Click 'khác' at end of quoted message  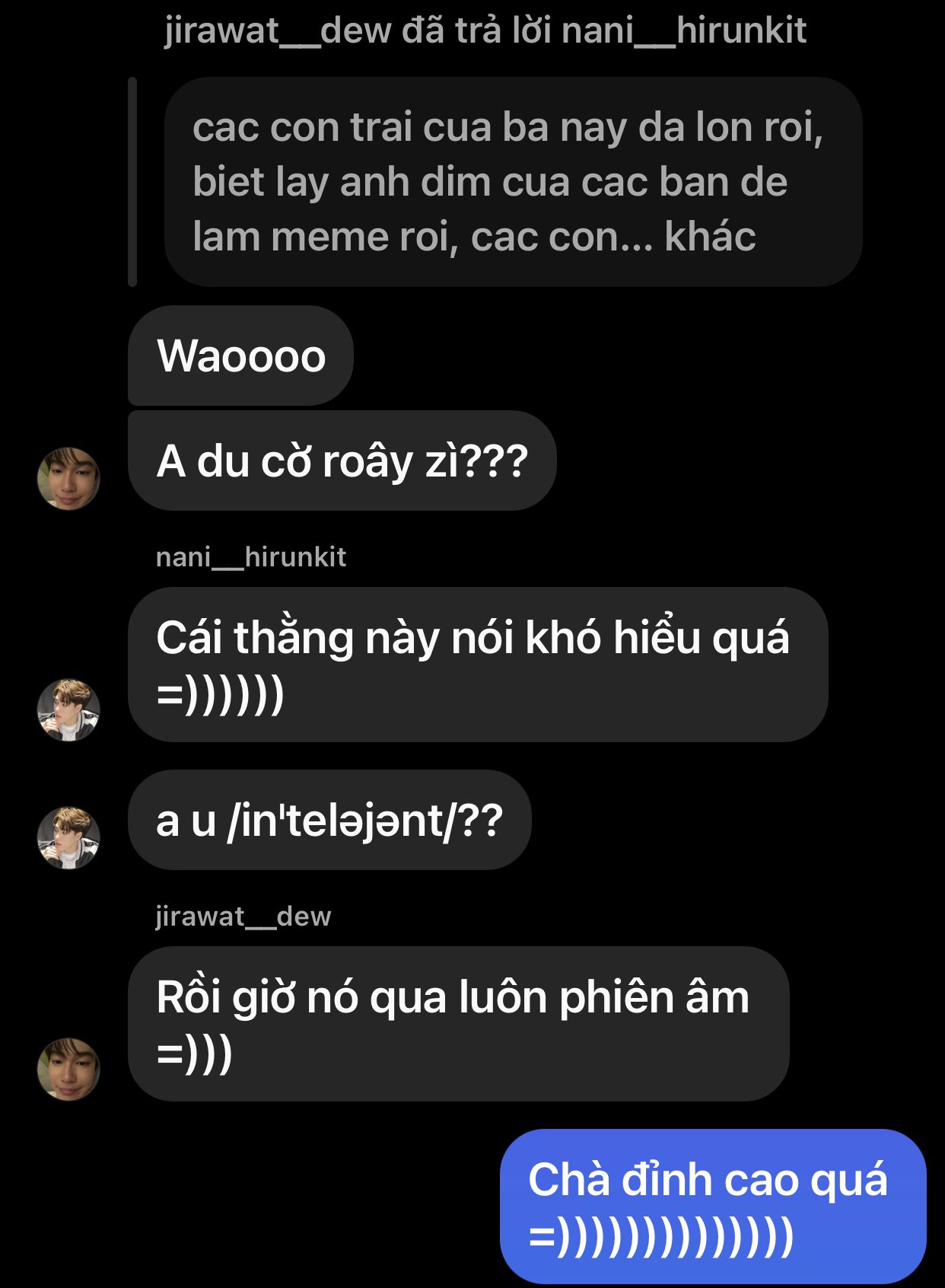click(x=710, y=237)
